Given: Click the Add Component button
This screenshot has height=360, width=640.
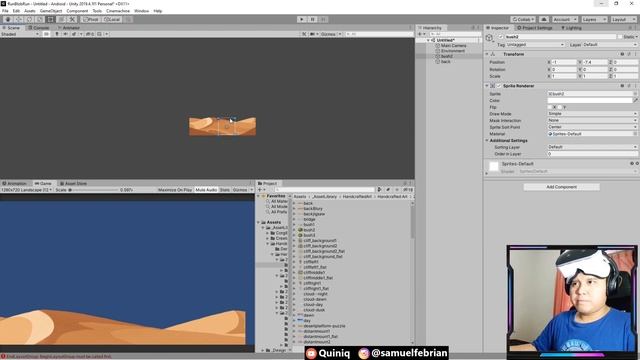Looking at the screenshot, I should click(x=562, y=187).
